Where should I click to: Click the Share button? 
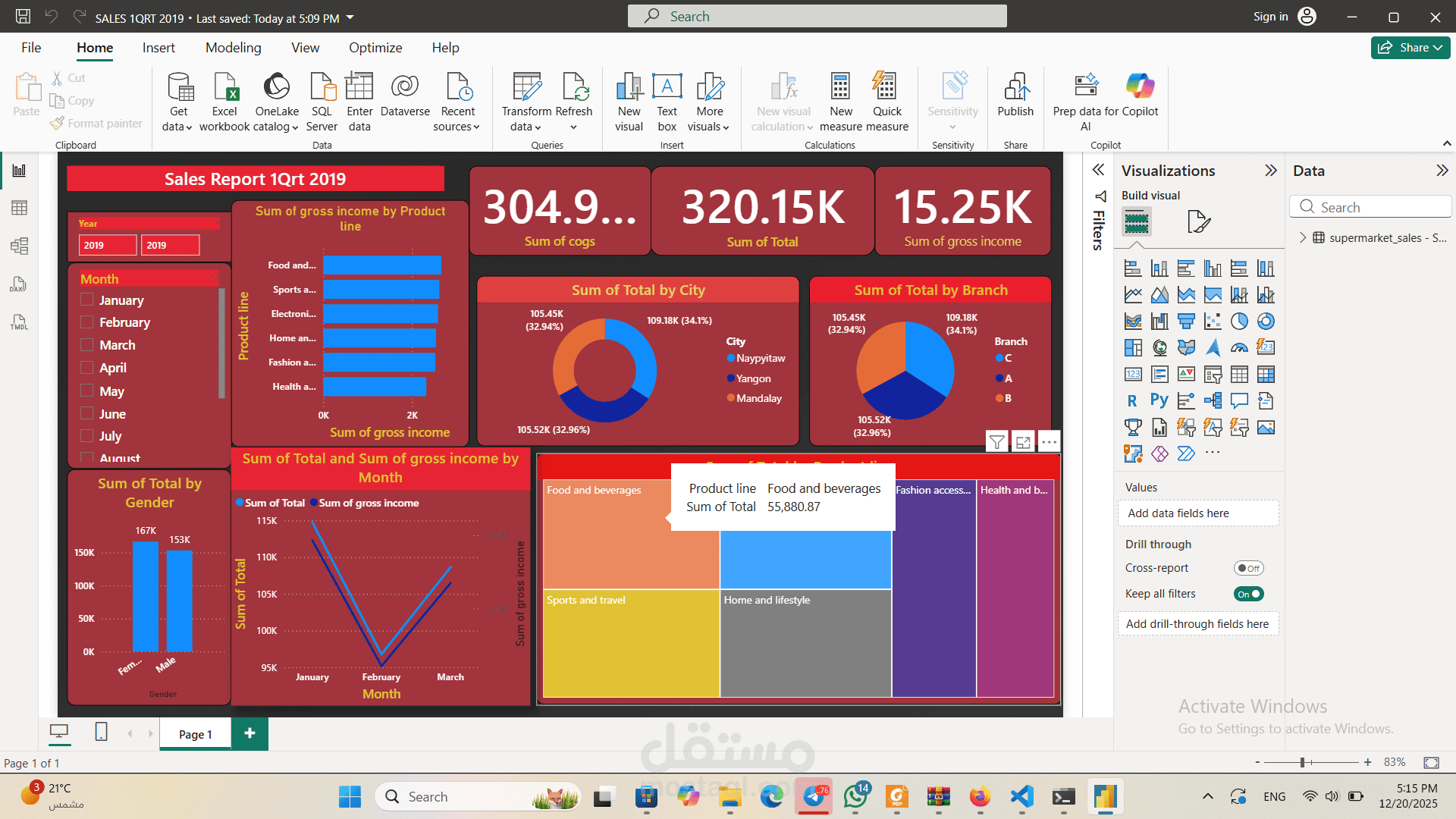(1410, 48)
